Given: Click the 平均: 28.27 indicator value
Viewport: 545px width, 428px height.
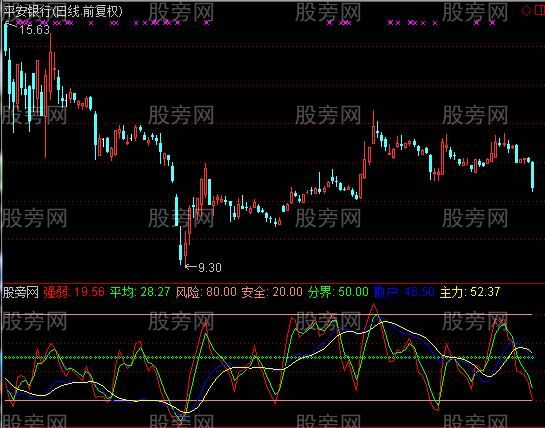Looking at the screenshot, I should pyautogui.click(x=140, y=292).
